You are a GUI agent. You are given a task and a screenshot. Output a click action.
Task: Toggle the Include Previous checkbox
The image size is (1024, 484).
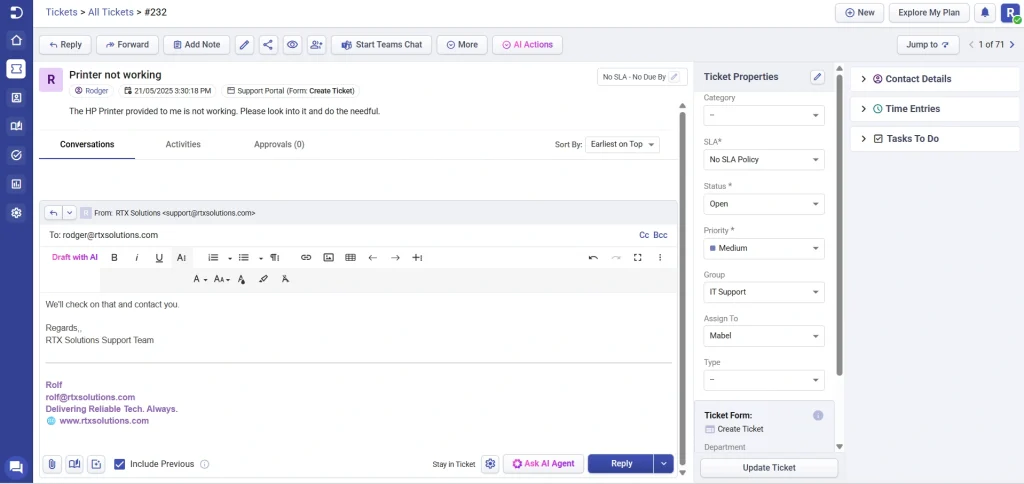tap(120, 464)
